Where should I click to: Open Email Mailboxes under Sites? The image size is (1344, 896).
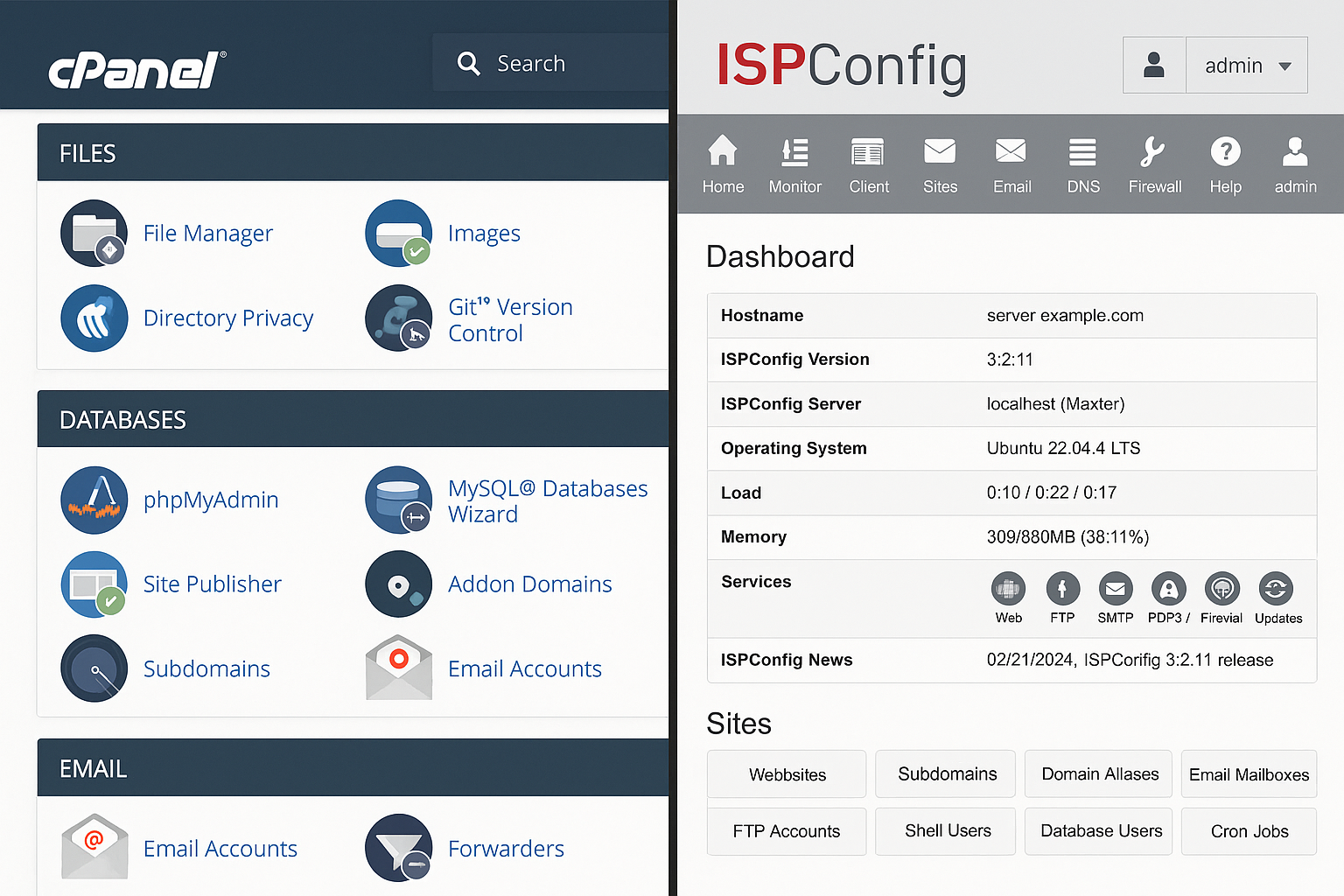[x=1249, y=773]
